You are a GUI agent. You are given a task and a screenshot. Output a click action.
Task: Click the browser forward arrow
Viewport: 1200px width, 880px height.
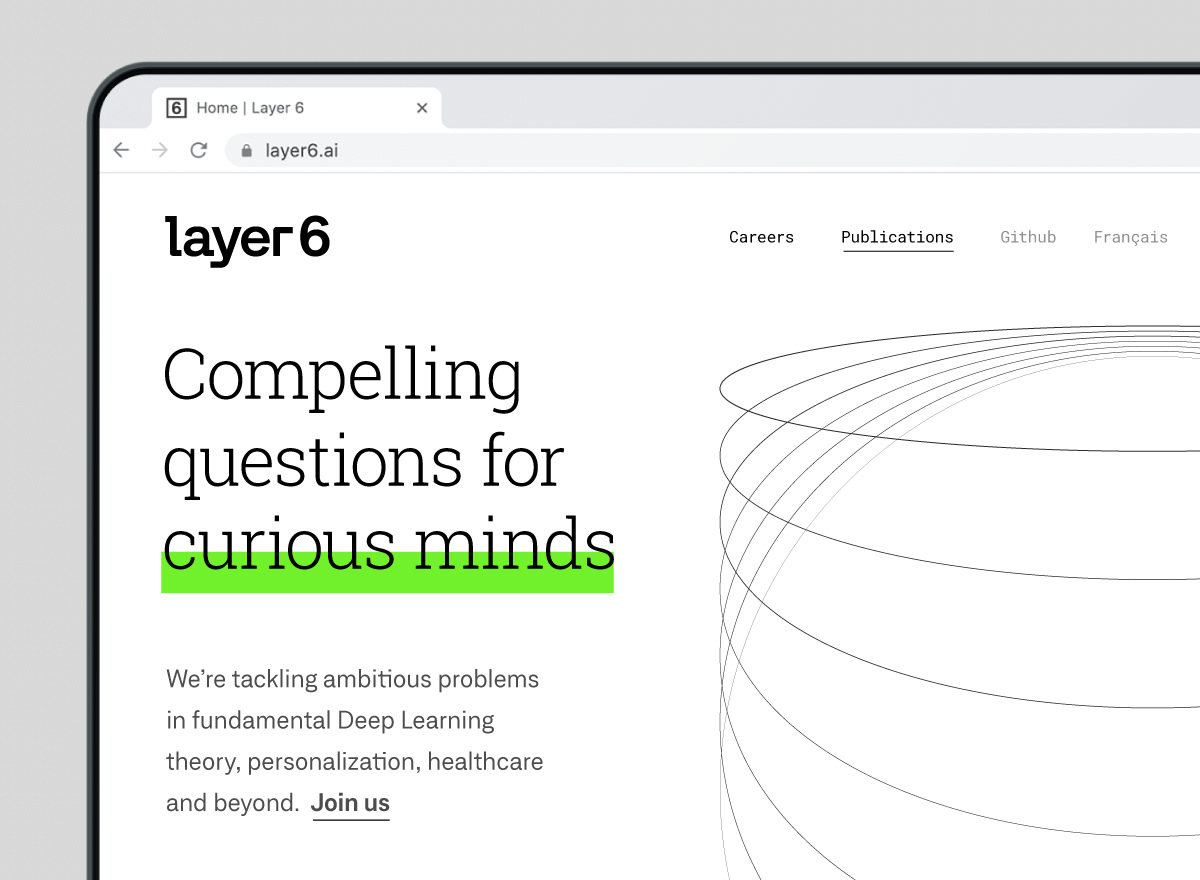(160, 150)
